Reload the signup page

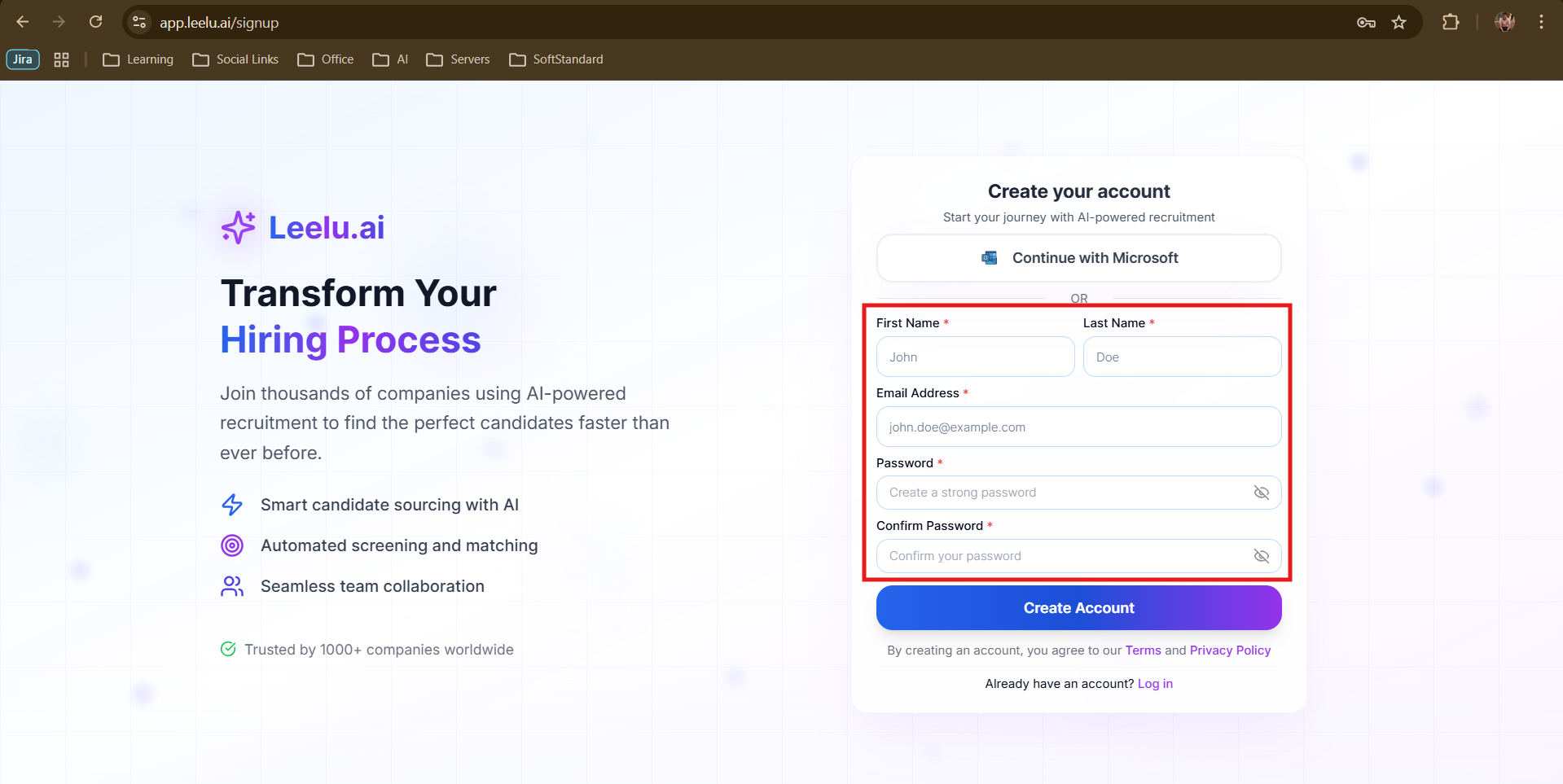pos(95,22)
